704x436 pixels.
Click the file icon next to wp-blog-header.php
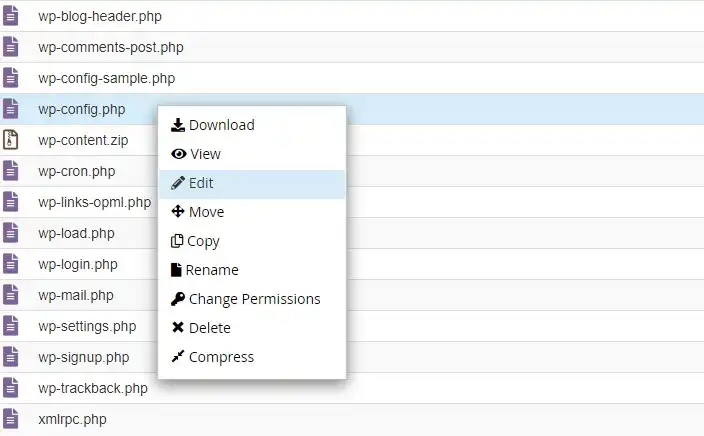tap(10, 16)
